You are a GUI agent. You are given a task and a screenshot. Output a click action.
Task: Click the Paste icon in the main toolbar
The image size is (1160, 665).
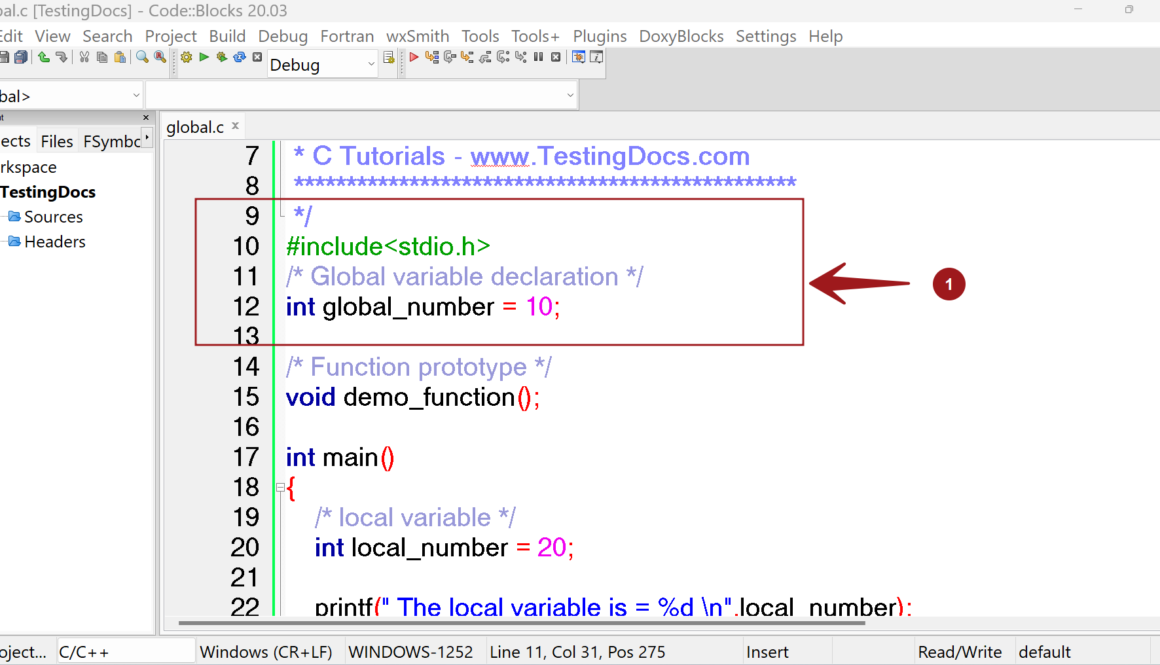(119, 58)
